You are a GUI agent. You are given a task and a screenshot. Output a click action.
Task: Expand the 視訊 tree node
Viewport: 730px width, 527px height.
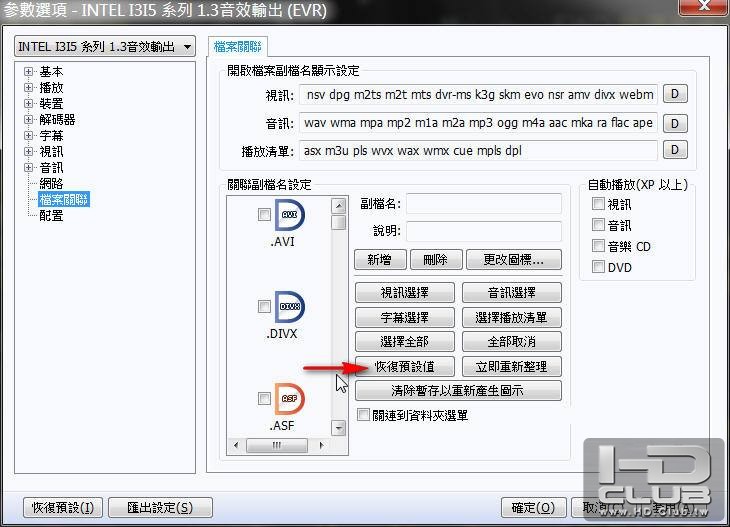coord(28,152)
